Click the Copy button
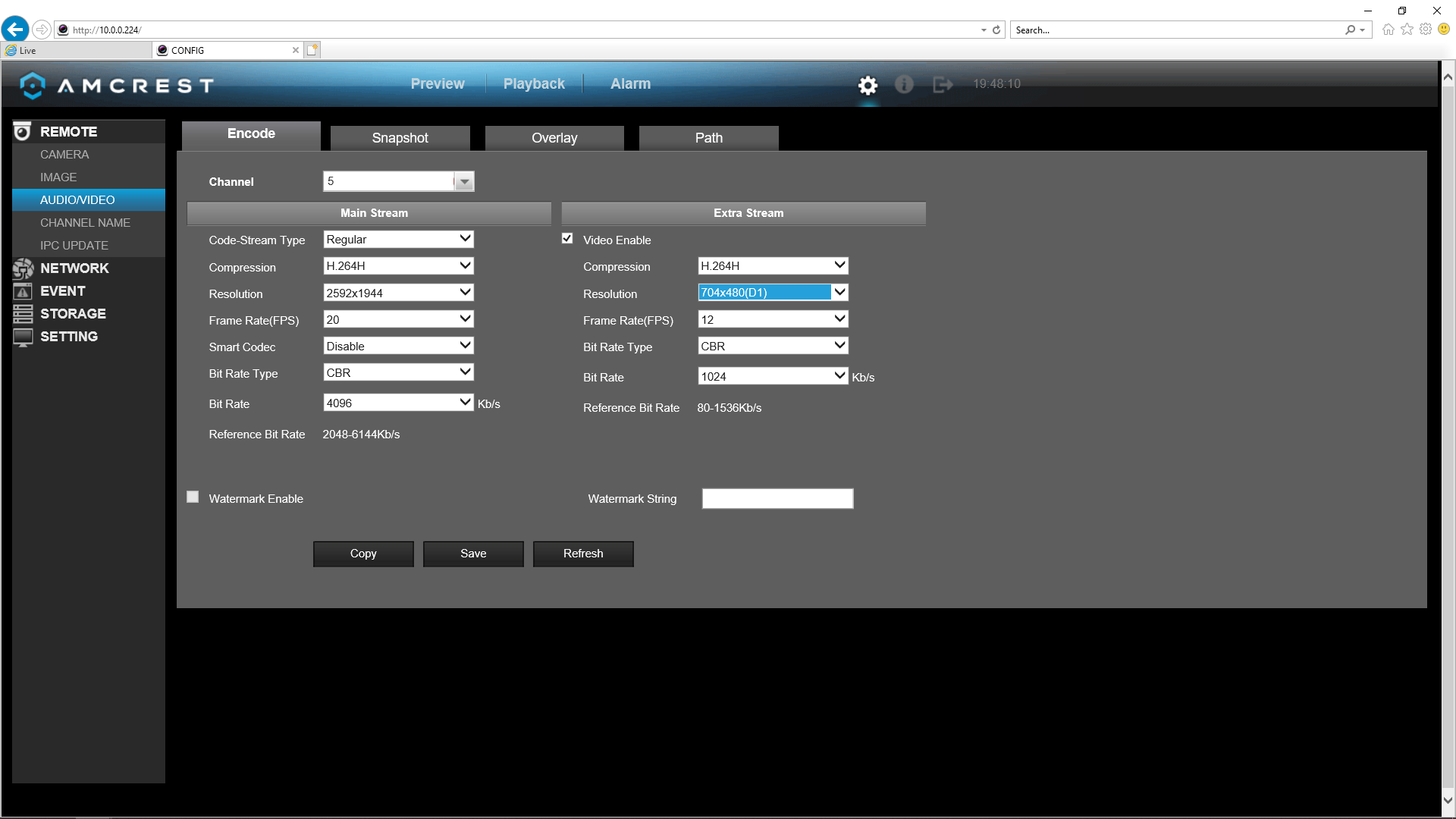Viewport: 1456px width, 819px height. (x=363, y=554)
